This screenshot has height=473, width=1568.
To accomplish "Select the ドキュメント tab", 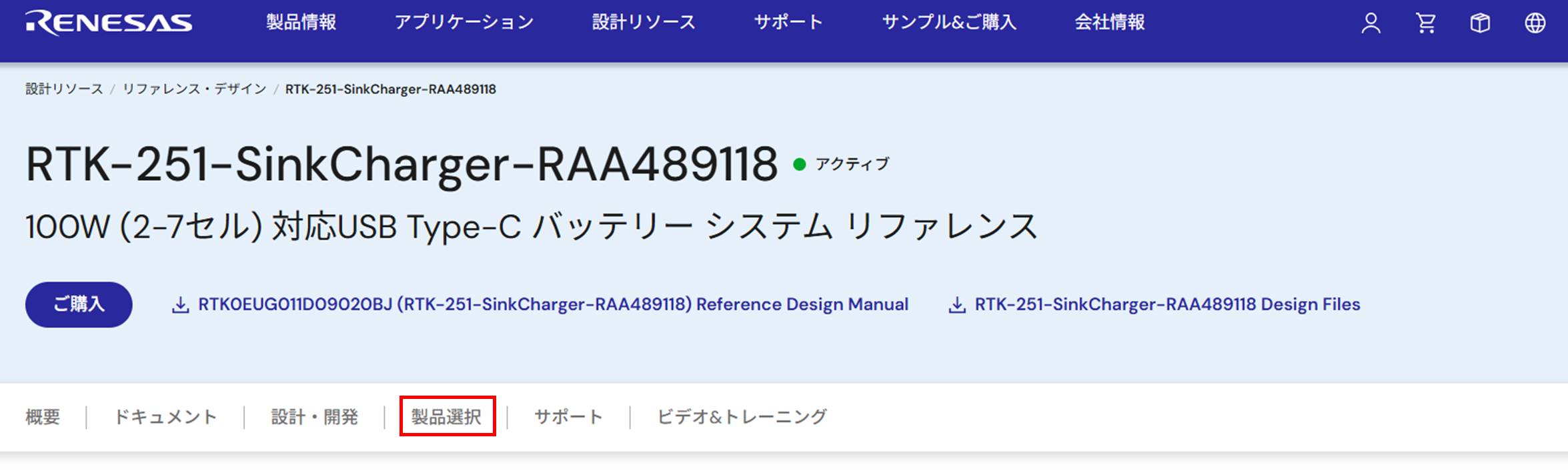I will [165, 417].
